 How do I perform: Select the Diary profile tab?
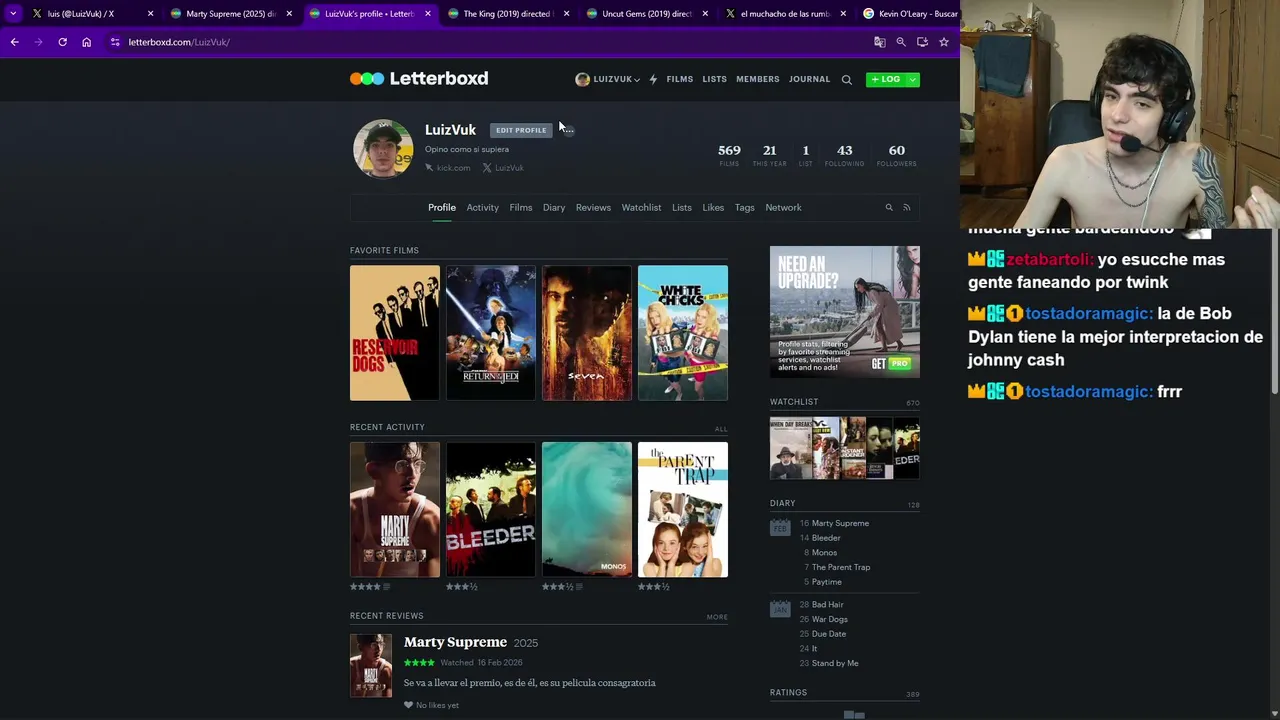click(x=554, y=207)
